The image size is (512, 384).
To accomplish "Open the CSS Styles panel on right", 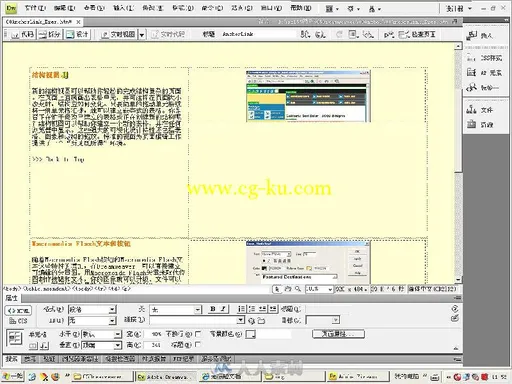I will (x=484, y=58).
